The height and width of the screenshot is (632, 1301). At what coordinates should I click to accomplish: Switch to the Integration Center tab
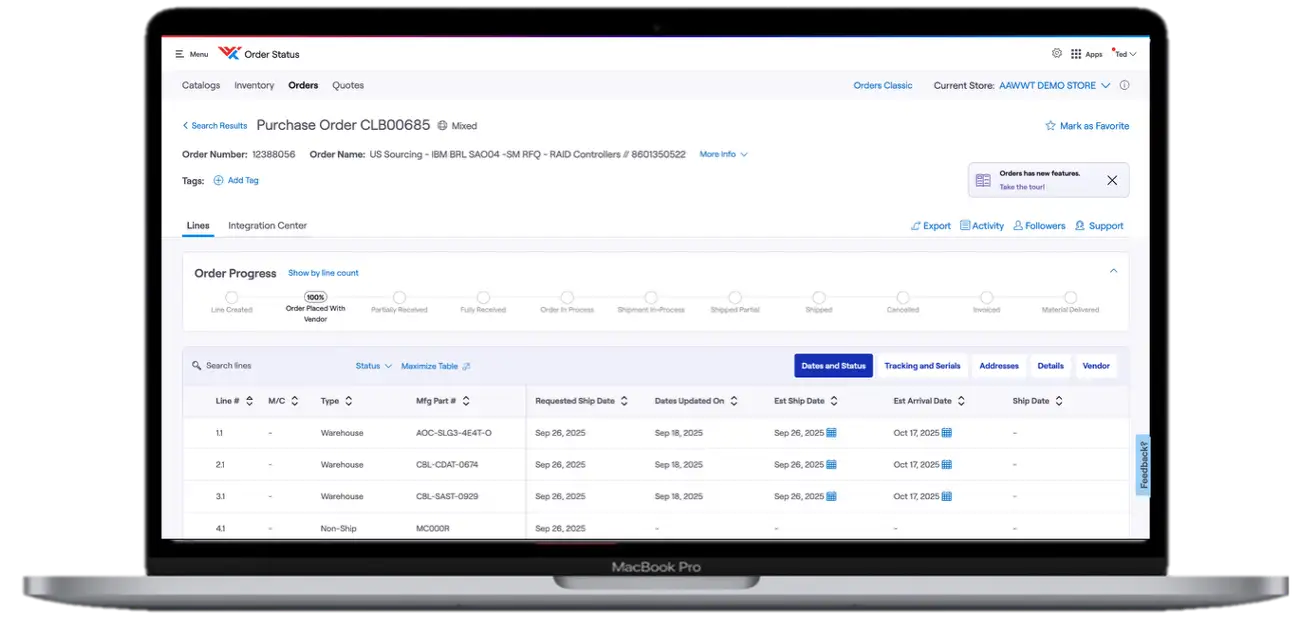coord(267,226)
